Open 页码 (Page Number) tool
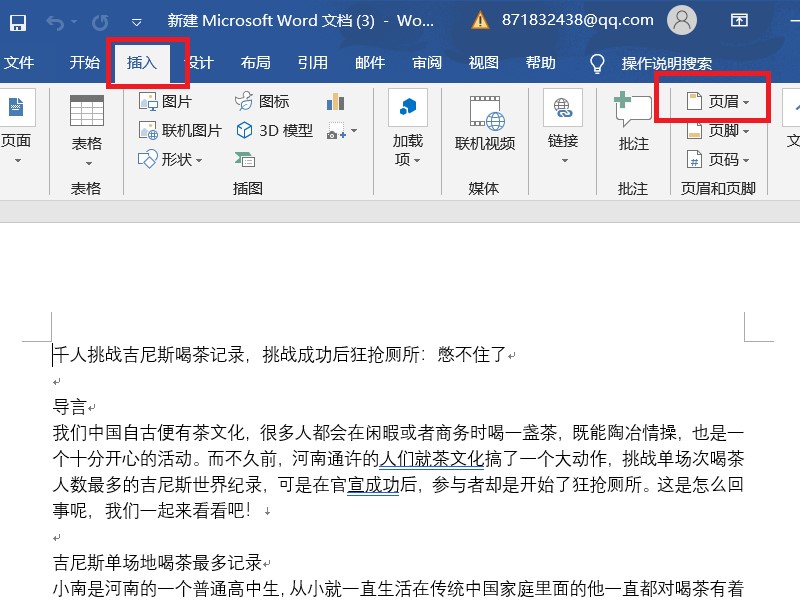Viewport: 800px width, 600px height. pos(694,159)
